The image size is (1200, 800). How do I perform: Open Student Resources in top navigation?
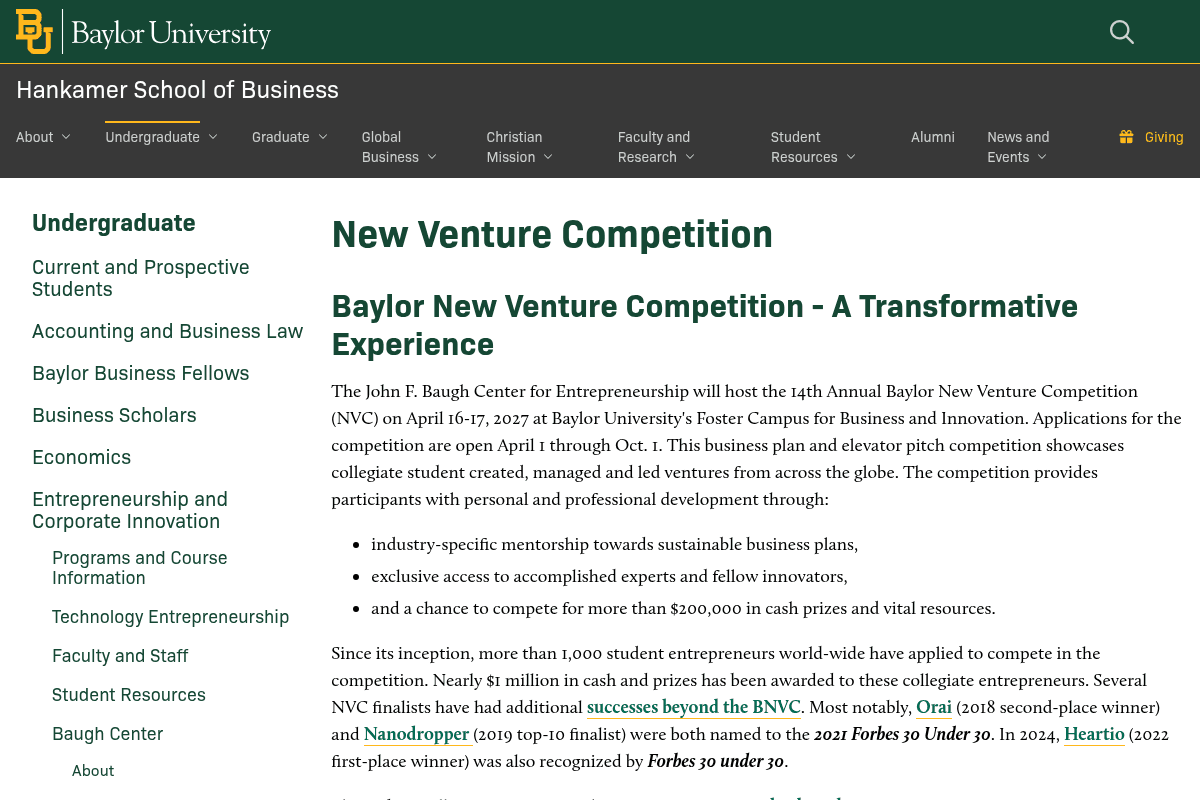(x=804, y=147)
